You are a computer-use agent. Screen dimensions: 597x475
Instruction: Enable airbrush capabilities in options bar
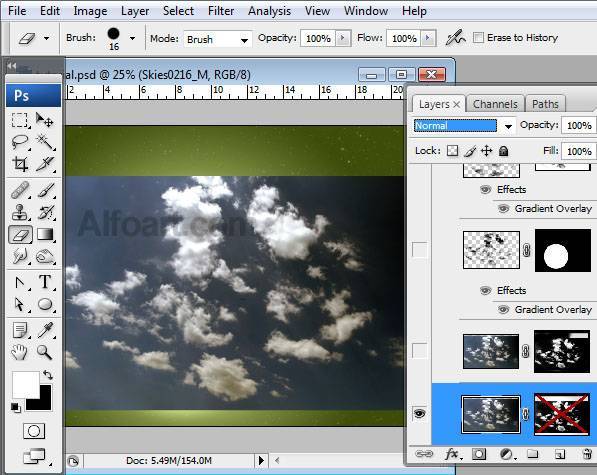pos(456,38)
